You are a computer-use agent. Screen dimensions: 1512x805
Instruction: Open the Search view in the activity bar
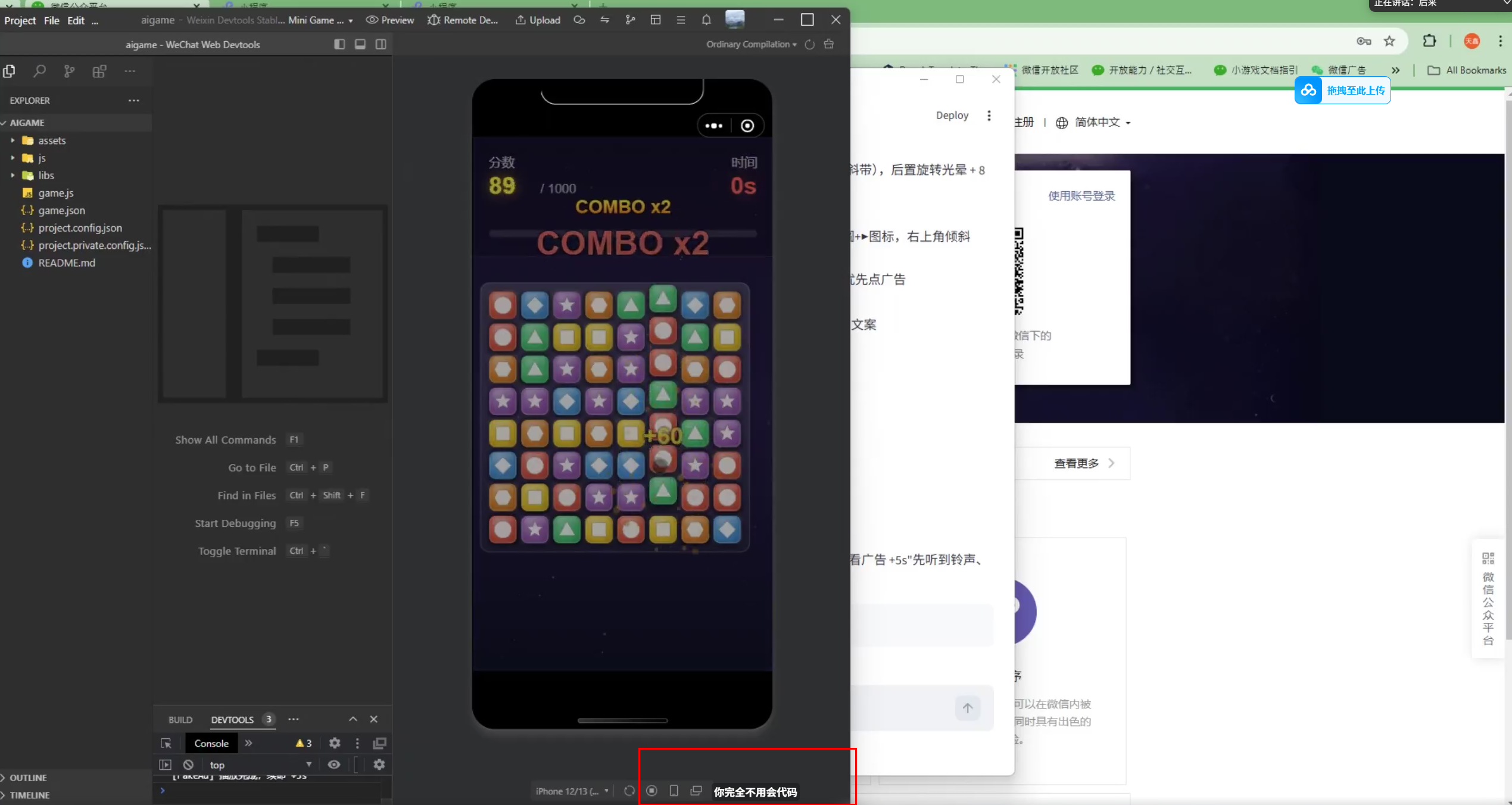click(x=39, y=71)
